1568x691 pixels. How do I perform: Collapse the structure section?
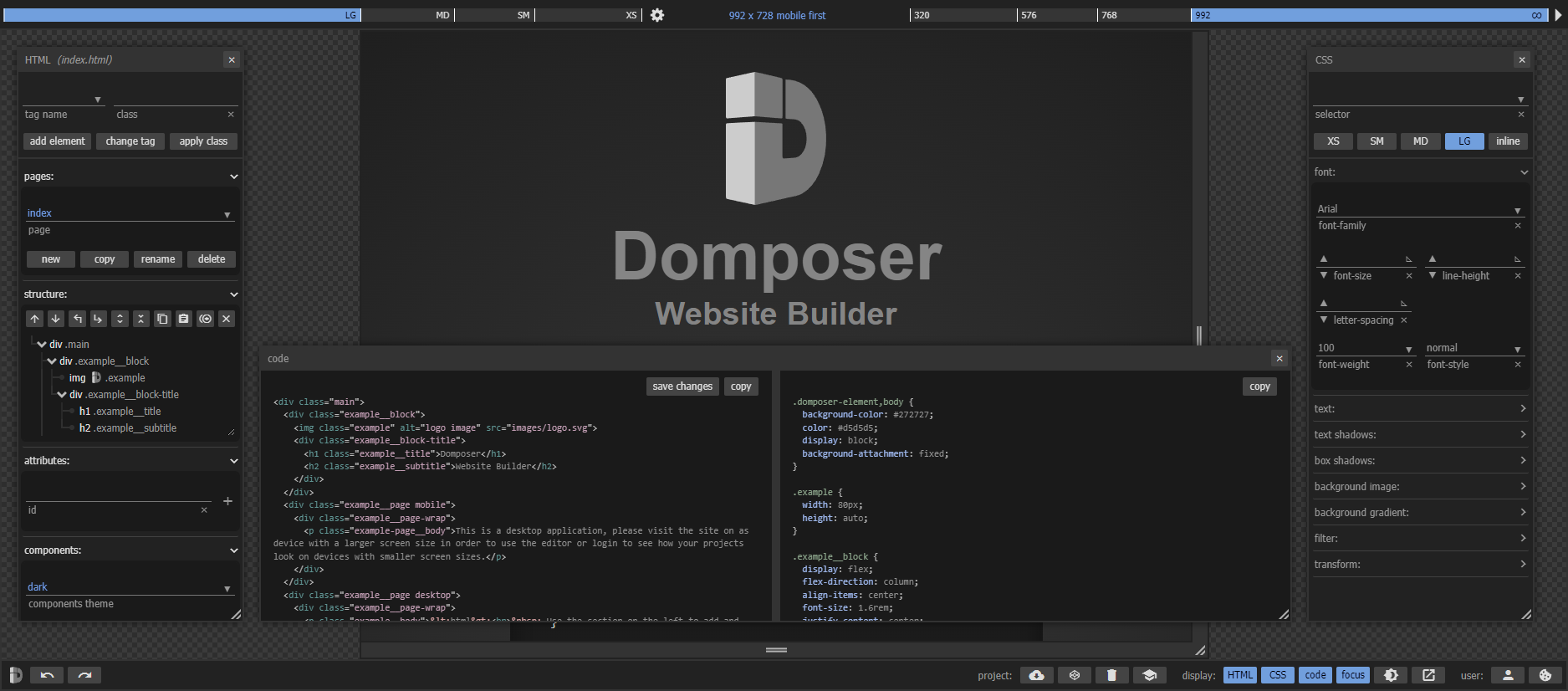[234, 294]
